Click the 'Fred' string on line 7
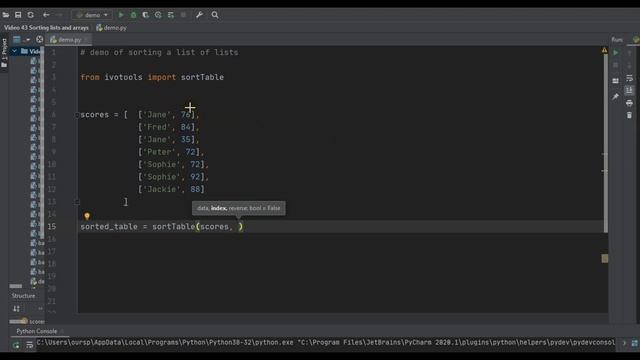Viewport: 640px width, 360px height. pyautogui.click(x=157, y=127)
